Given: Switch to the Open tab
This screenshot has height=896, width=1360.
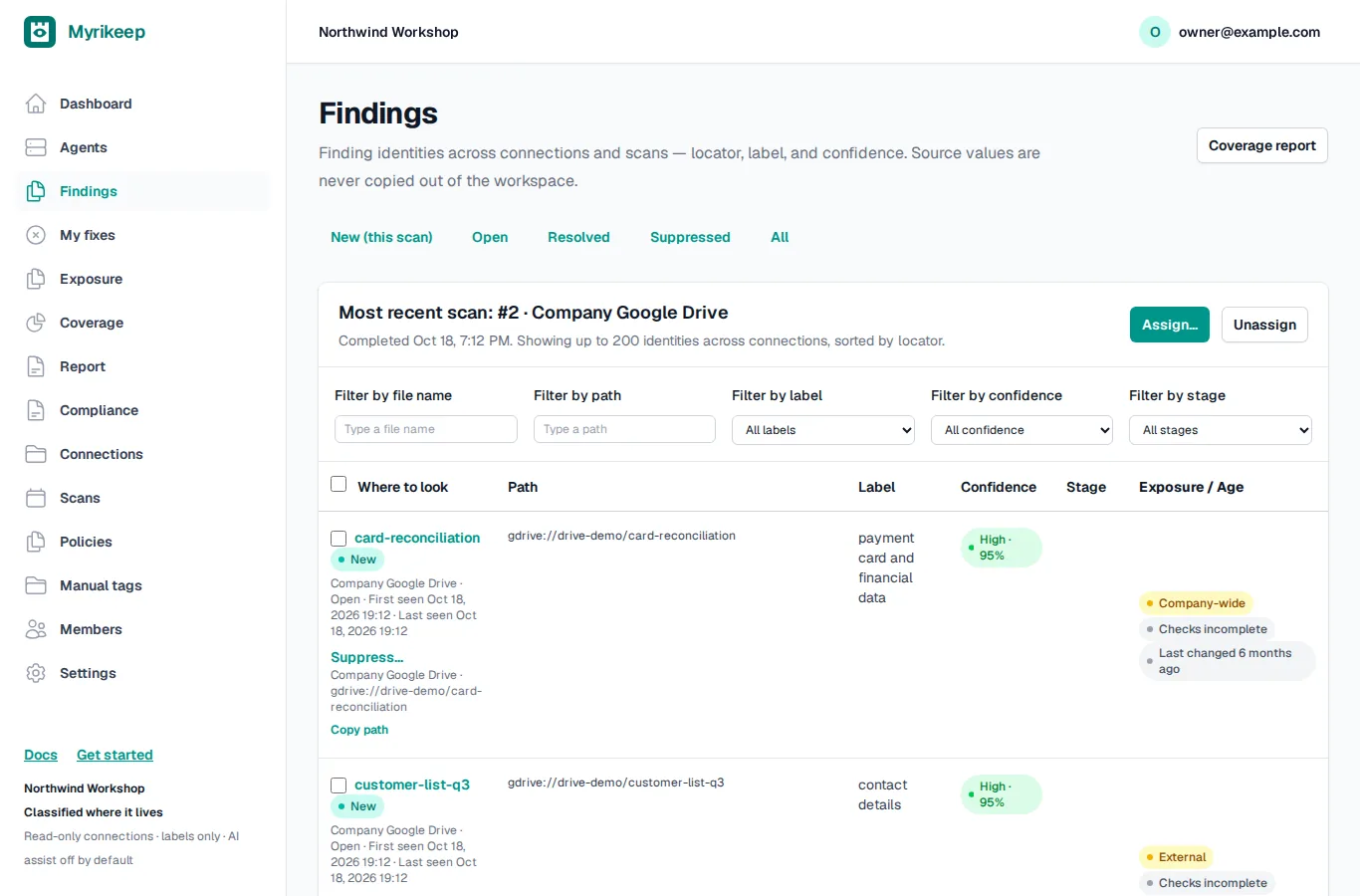Looking at the screenshot, I should click(x=490, y=237).
